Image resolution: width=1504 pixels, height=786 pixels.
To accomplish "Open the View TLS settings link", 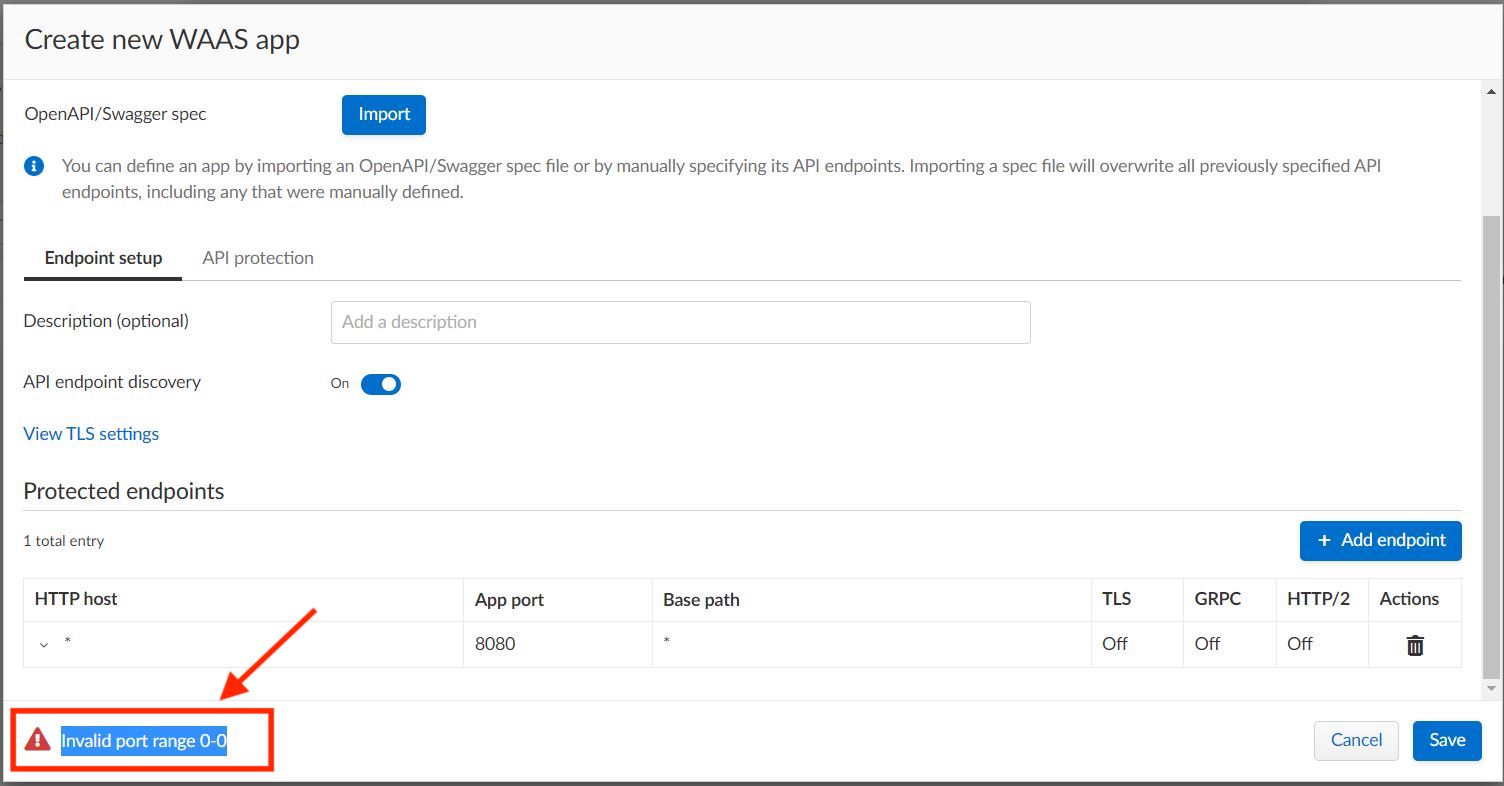I will (x=91, y=434).
